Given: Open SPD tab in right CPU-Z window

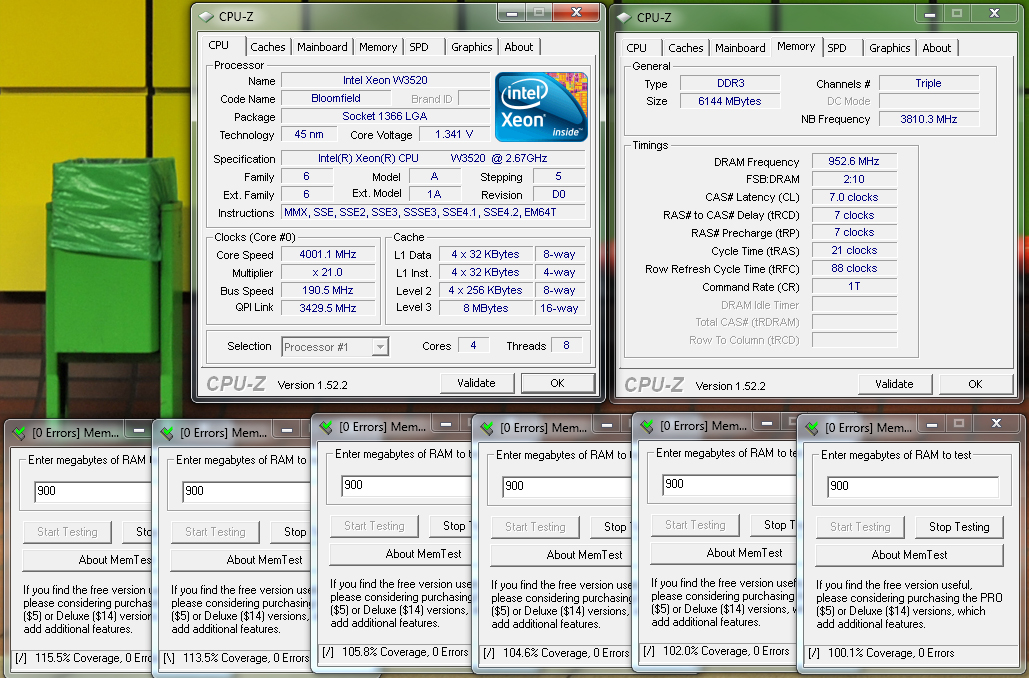Looking at the screenshot, I should (837, 48).
